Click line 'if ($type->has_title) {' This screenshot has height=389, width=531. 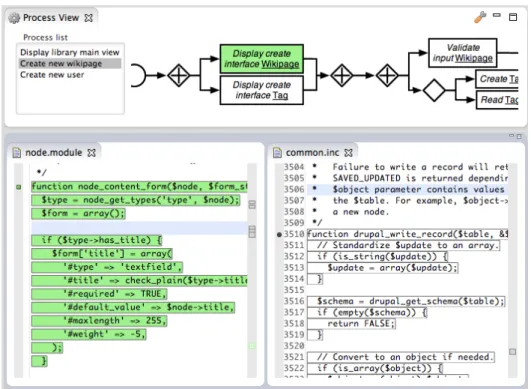(97, 240)
